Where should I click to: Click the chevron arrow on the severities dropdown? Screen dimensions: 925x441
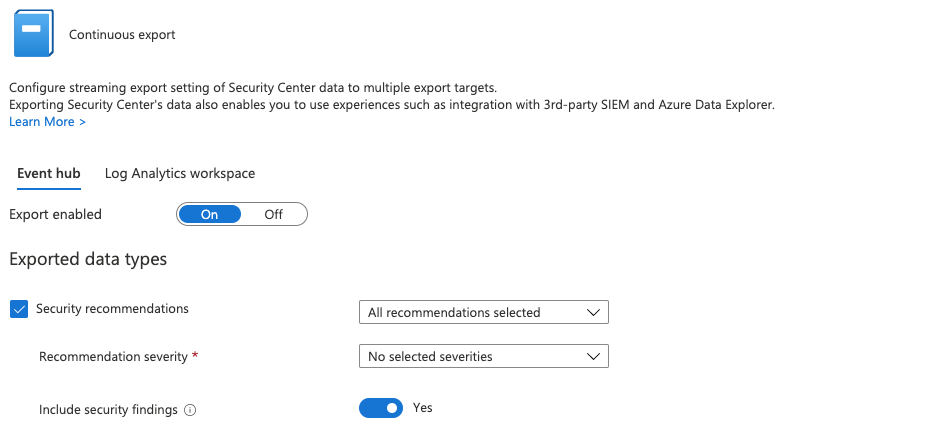(593, 356)
